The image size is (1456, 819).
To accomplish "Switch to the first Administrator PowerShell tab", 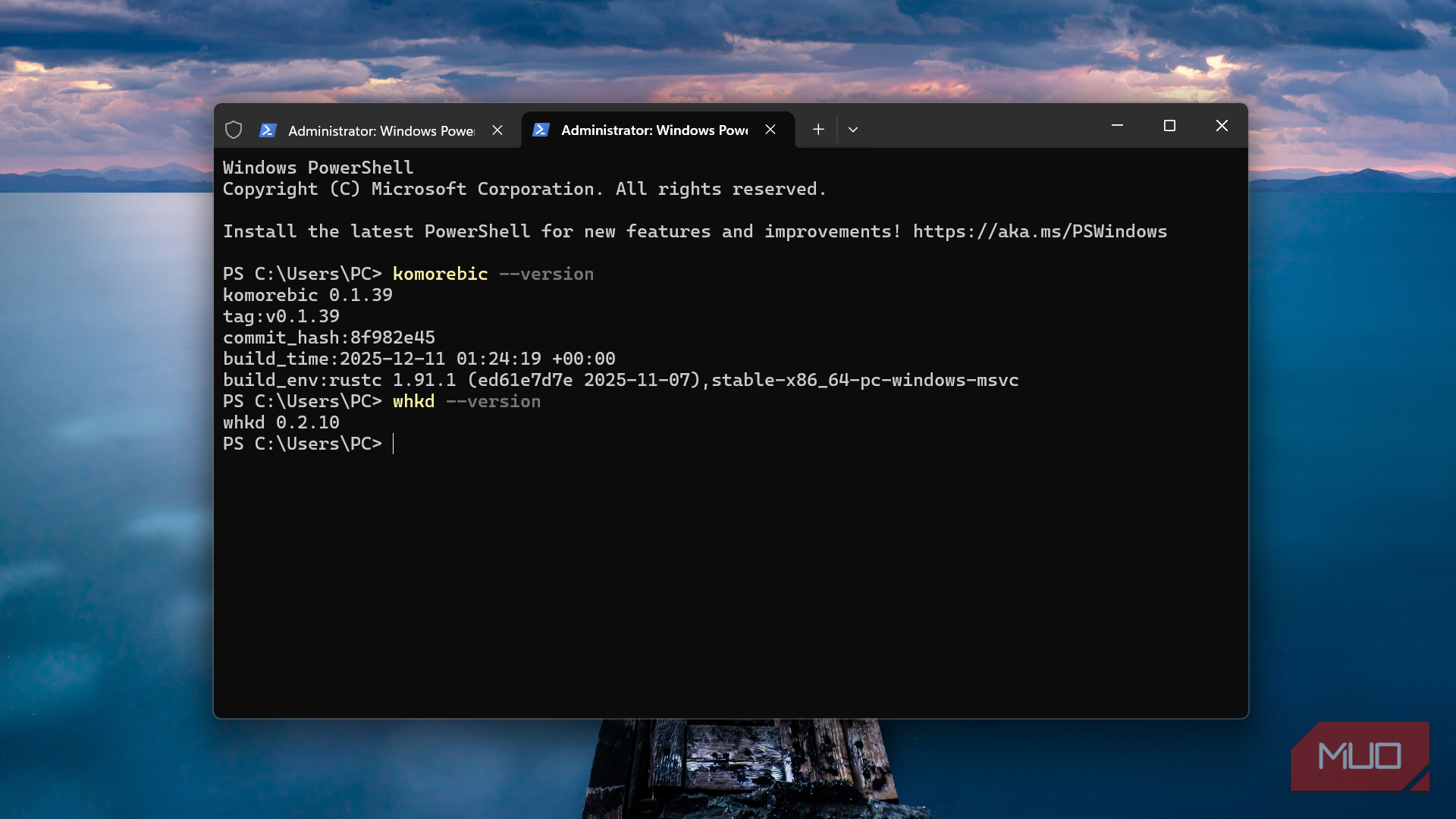I will pos(383,130).
